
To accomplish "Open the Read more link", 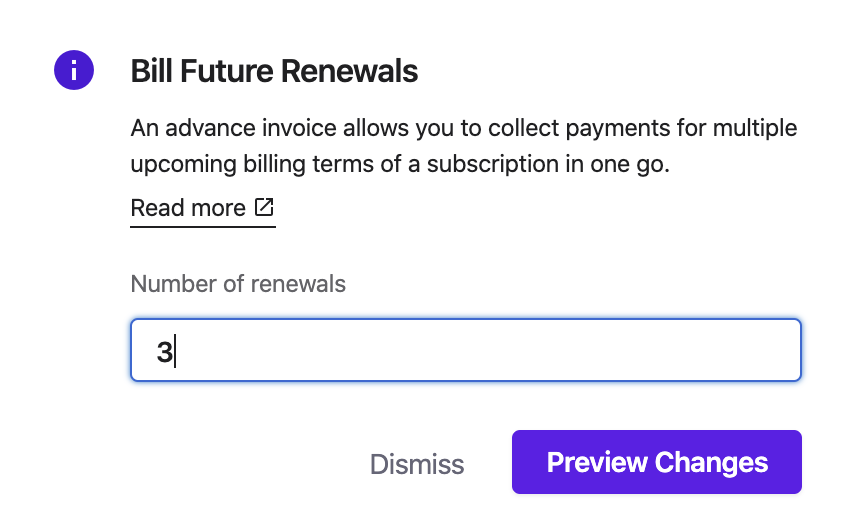I will tap(188, 208).
